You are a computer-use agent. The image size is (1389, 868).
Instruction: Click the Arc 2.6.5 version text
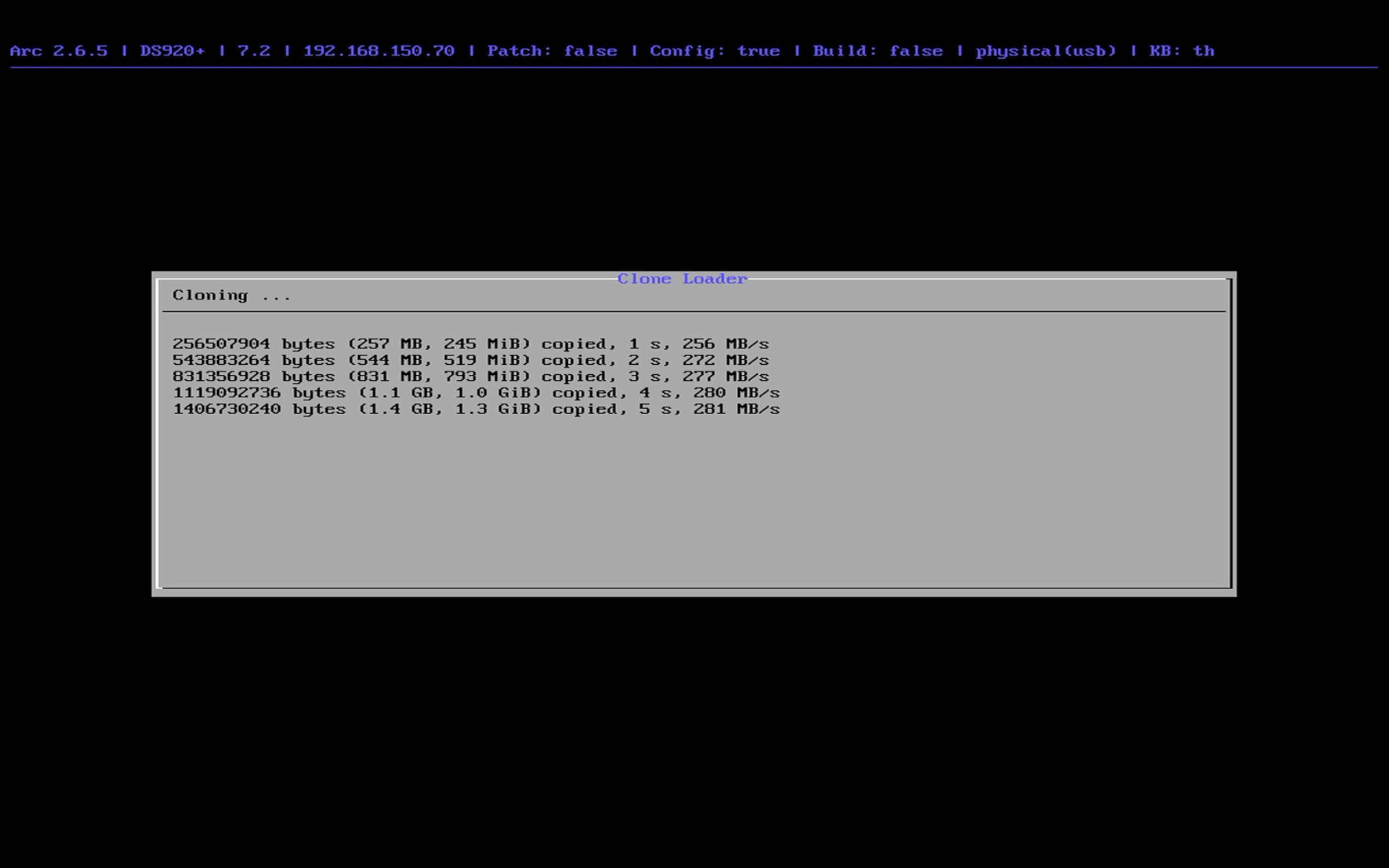tap(58, 51)
